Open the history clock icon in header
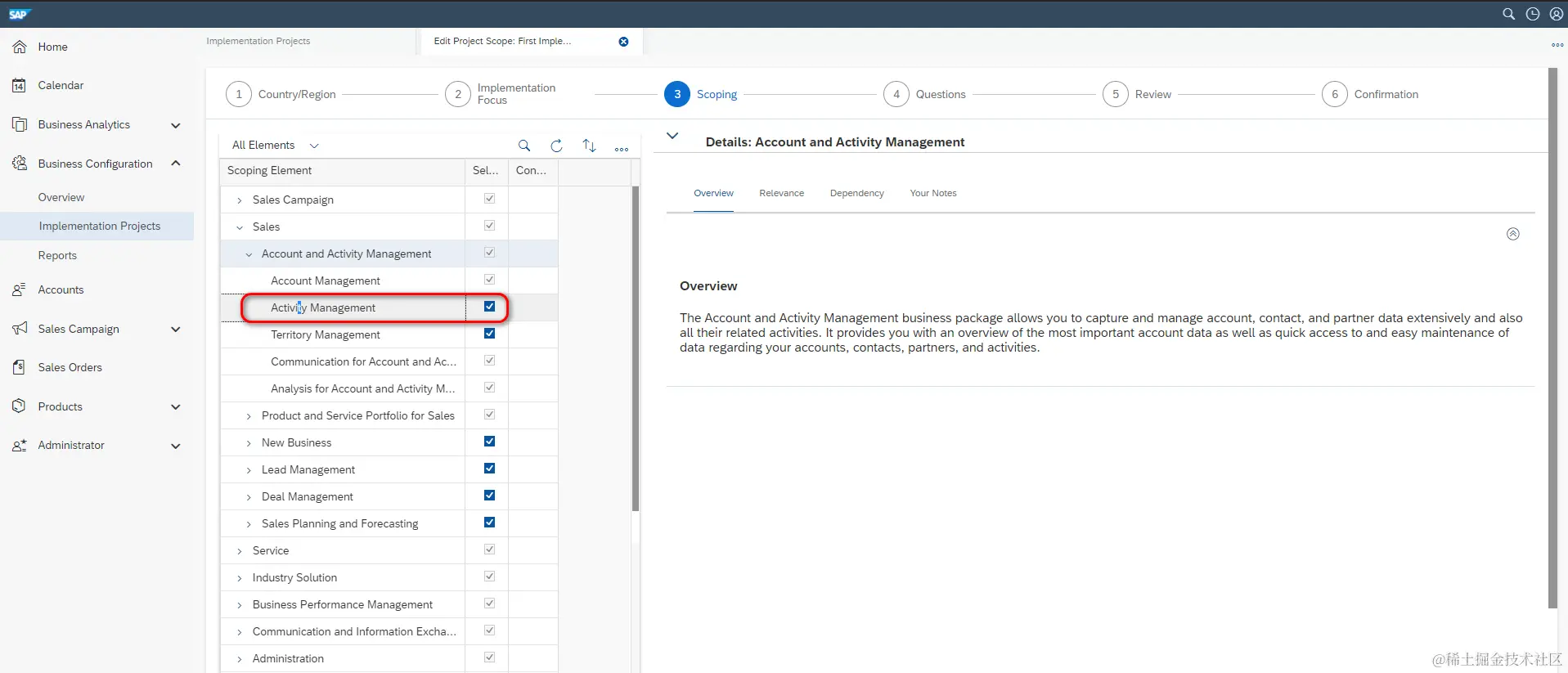Screen dimensions: 1568x673 (x=1532, y=14)
